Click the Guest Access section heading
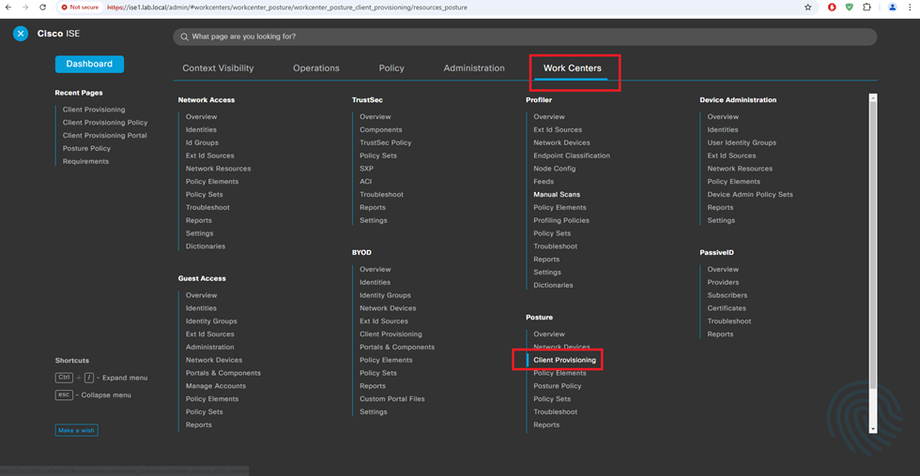The height and width of the screenshot is (476, 920). pos(202,278)
